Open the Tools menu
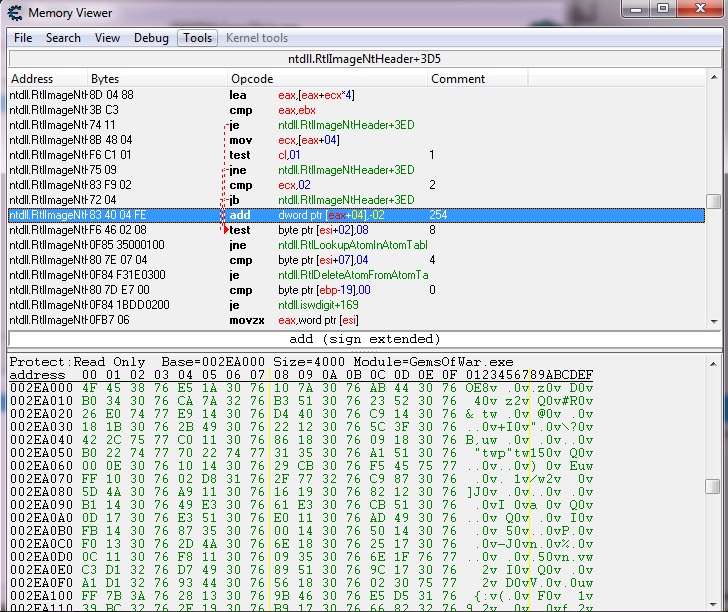Viewport: 728px width, 612px height. 197,38
